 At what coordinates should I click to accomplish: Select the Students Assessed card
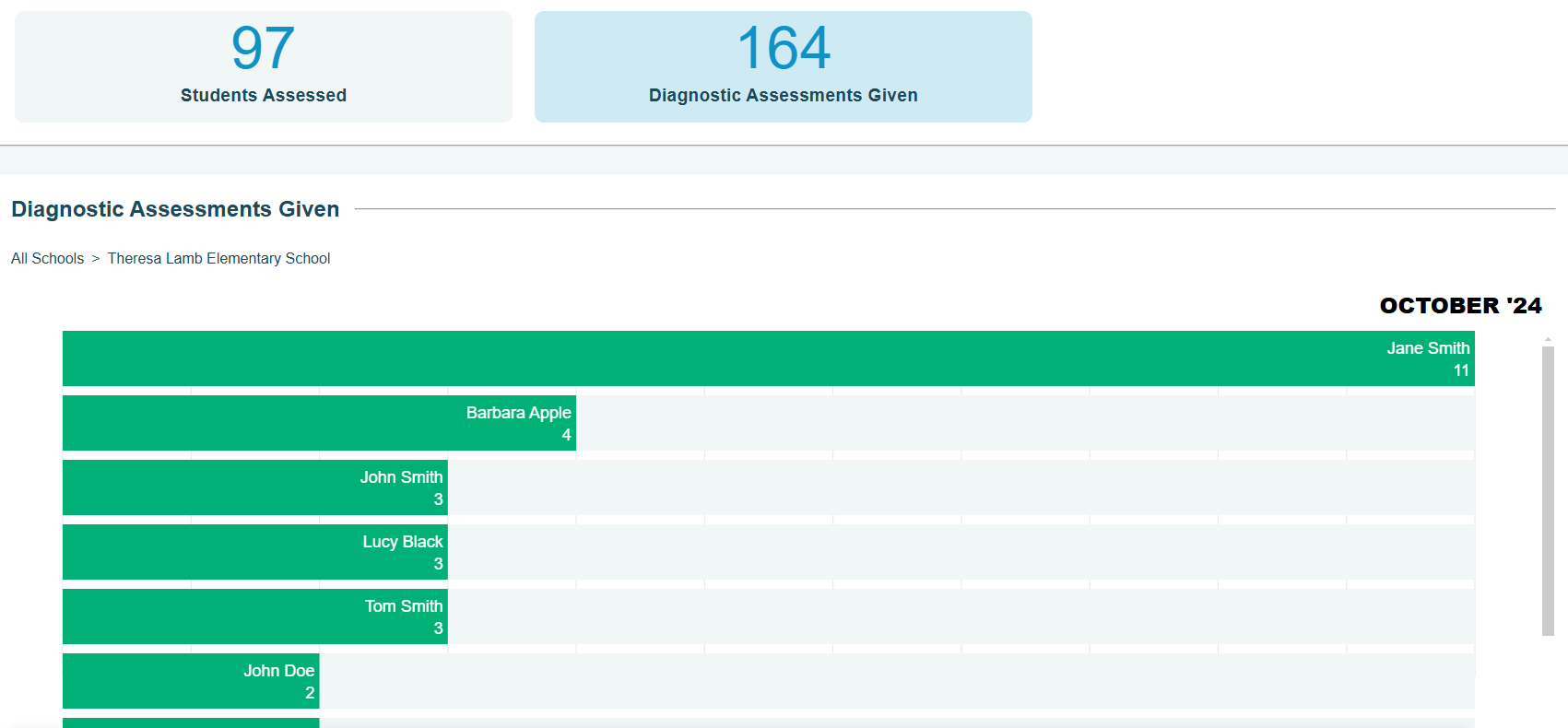[x=264, y=66]
